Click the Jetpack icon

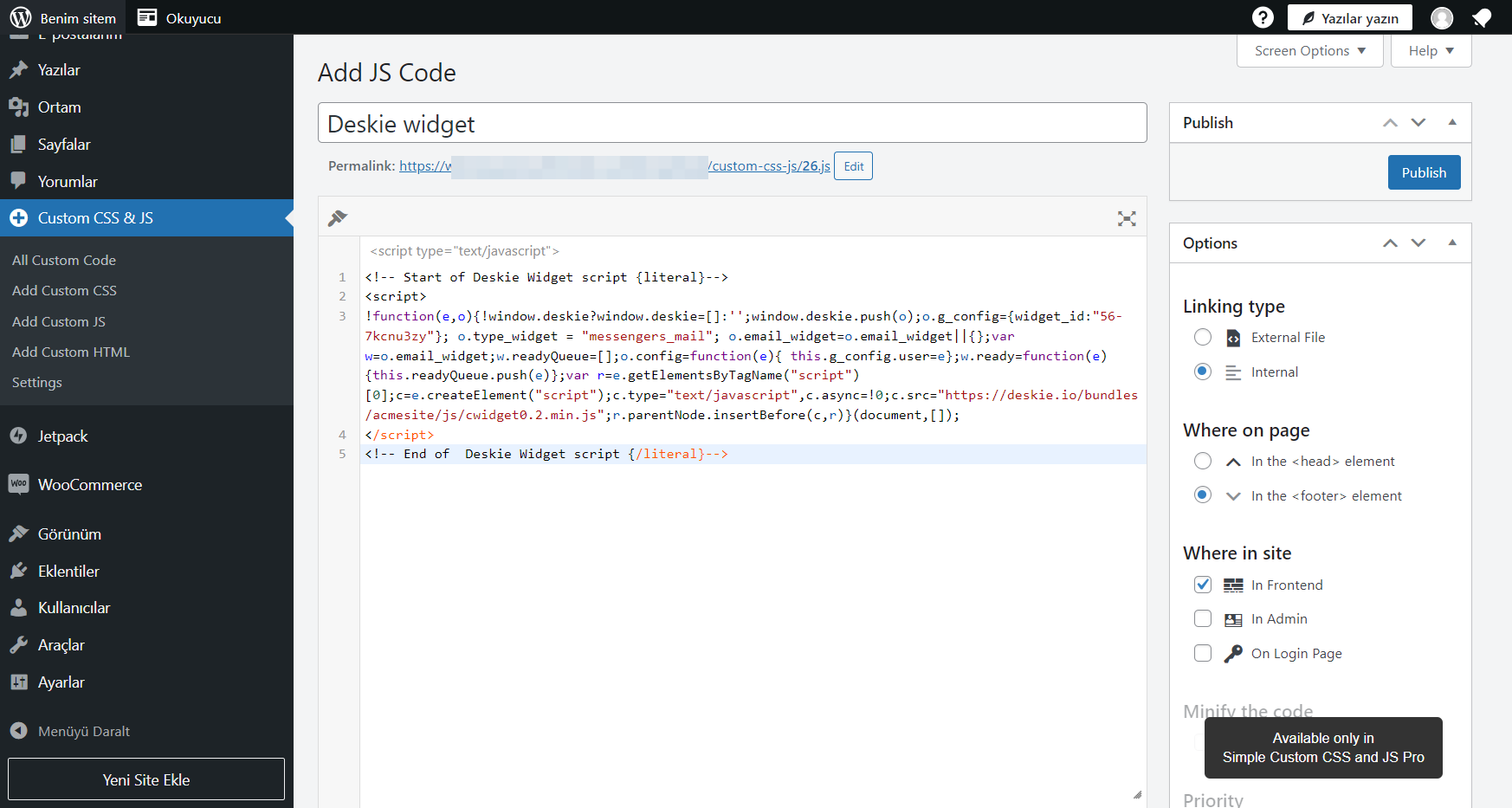point(18,436)
